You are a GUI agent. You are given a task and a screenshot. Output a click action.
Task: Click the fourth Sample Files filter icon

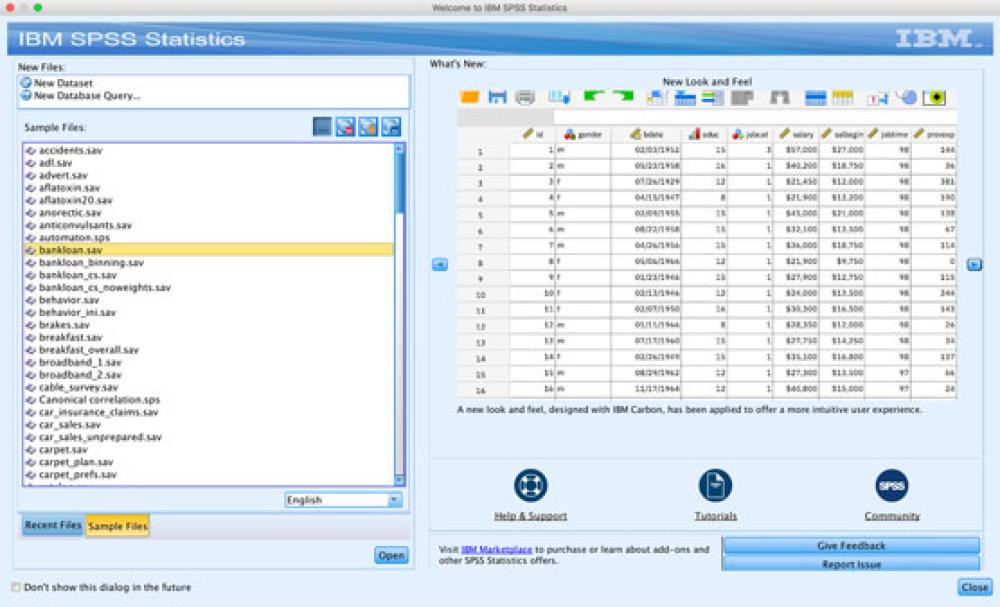[391, 127]
